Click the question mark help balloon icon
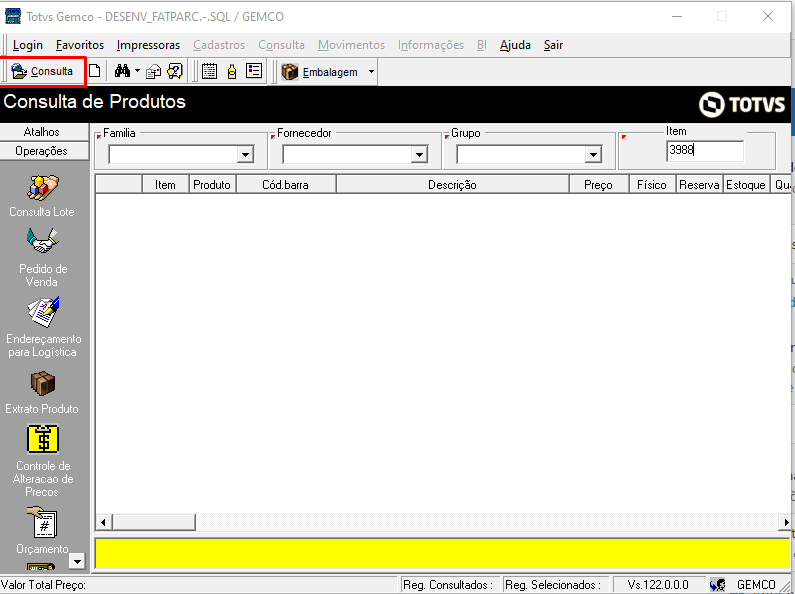Viewport: 795px width, 594px height. 174,71
